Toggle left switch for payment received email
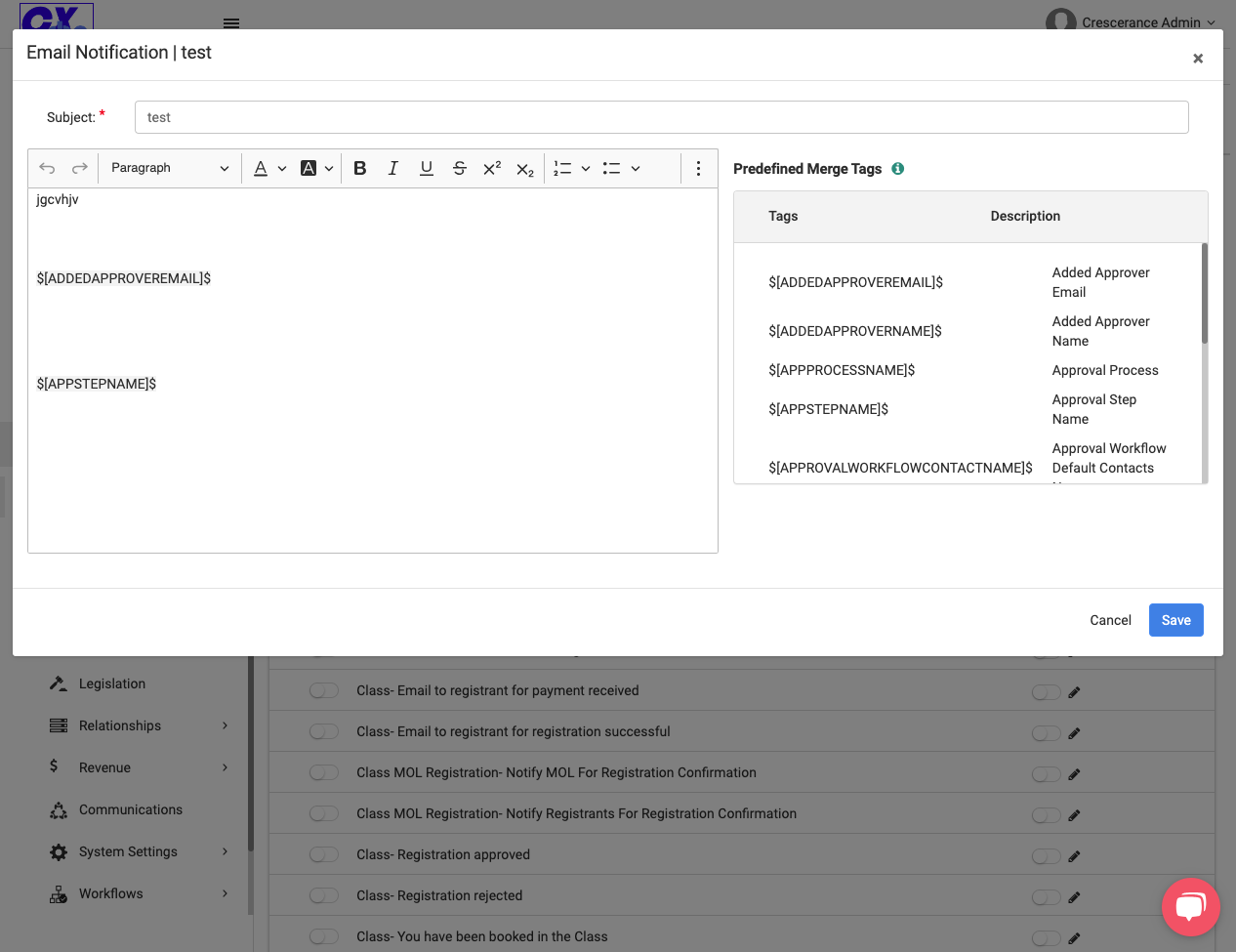The image size is (1236, 952). pyautogui.click(x=324, y=690)
